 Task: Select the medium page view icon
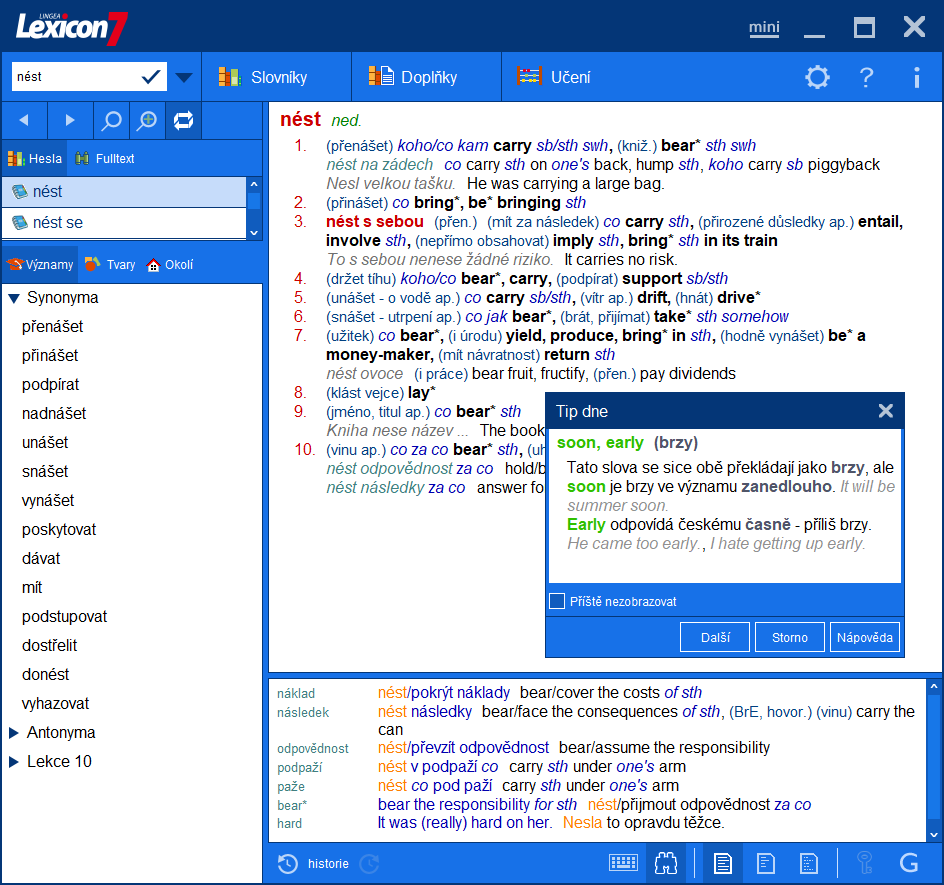tap(765, 863)
